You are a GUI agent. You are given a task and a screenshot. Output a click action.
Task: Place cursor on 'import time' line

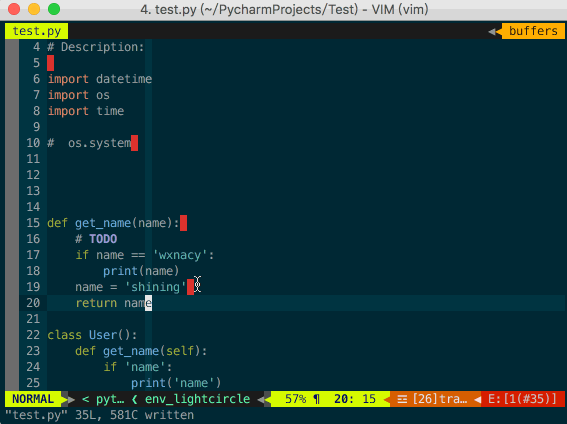click(86, 111)
